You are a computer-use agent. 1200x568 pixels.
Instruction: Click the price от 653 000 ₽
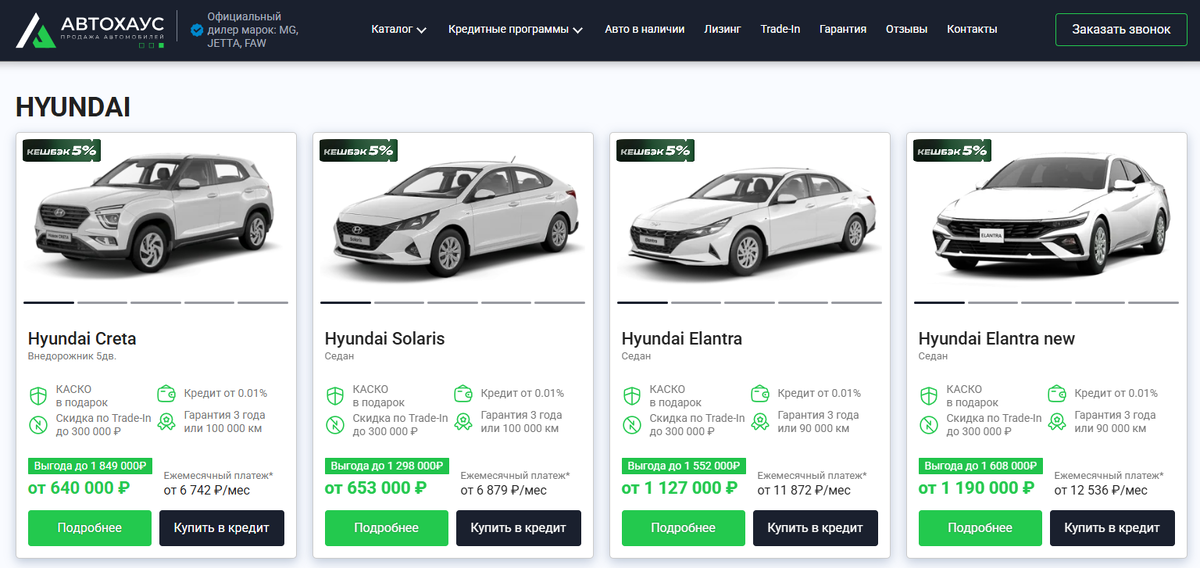pyautogui.click(x=376, y=488)
